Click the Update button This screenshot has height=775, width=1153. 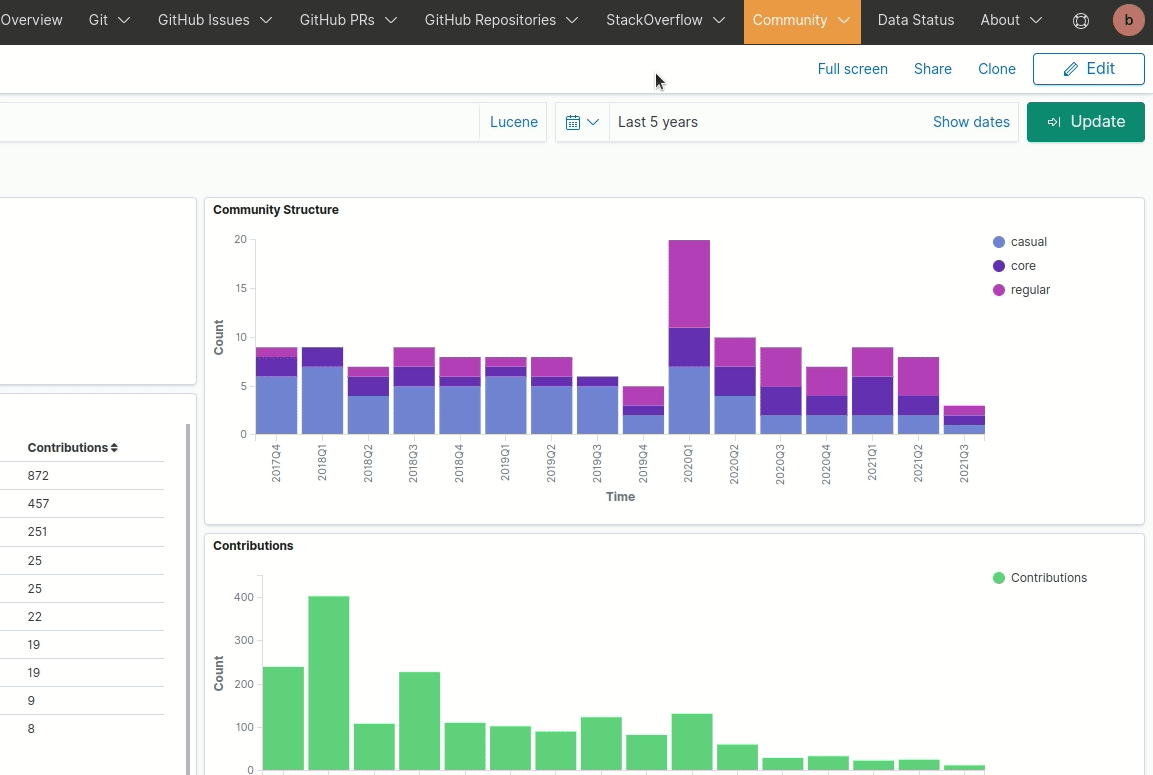[x=1086, y=121]
